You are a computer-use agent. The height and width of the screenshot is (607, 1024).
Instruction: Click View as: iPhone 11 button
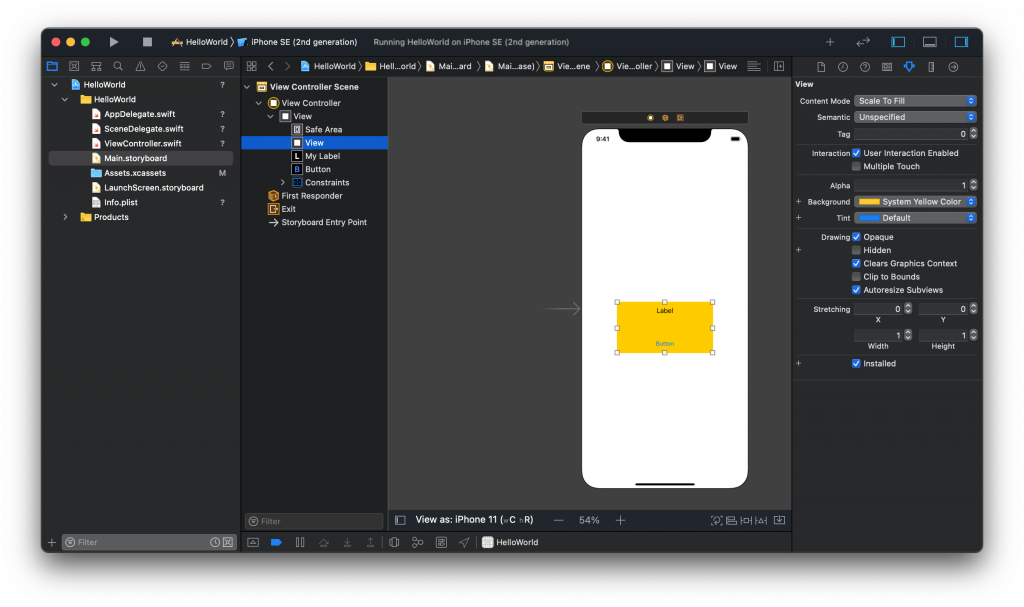[x=474, y=520]
